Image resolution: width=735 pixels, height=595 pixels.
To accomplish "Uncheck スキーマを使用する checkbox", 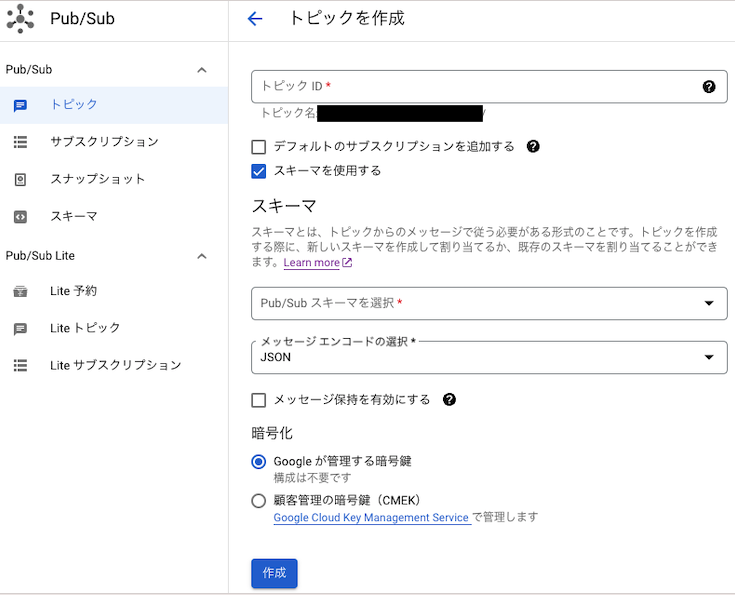I will coord(259,171).
